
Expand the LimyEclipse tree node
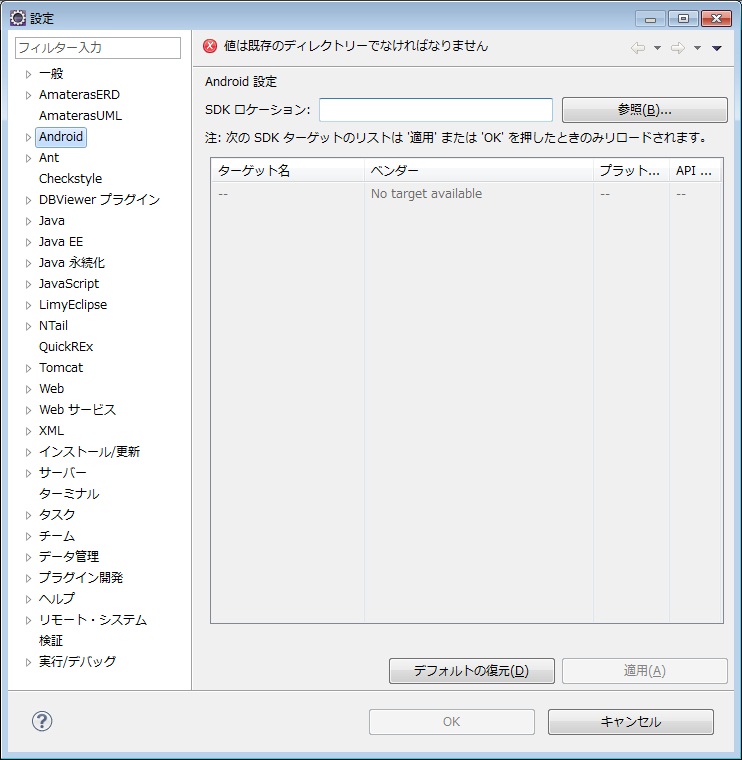coord(28,305)
